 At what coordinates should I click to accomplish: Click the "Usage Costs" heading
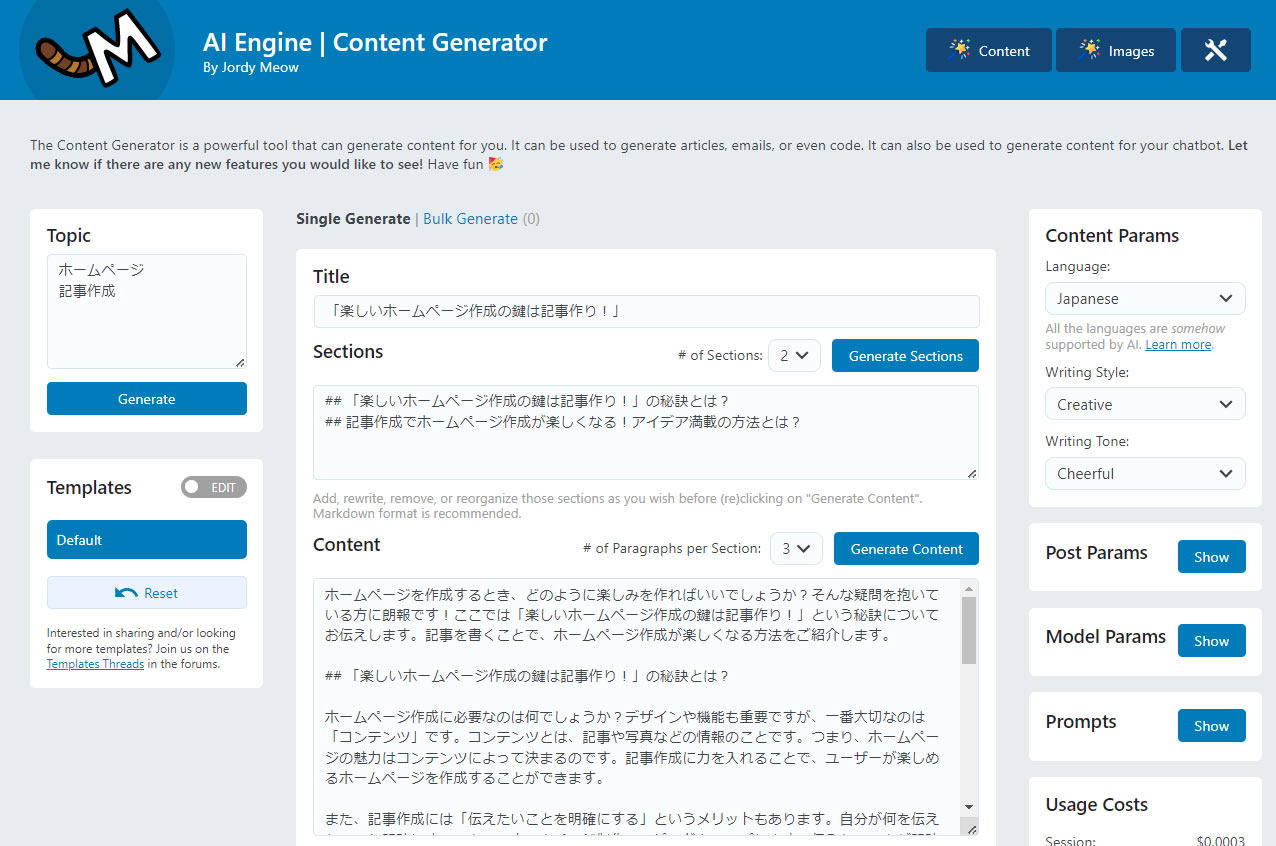(x=1096, y=804)
